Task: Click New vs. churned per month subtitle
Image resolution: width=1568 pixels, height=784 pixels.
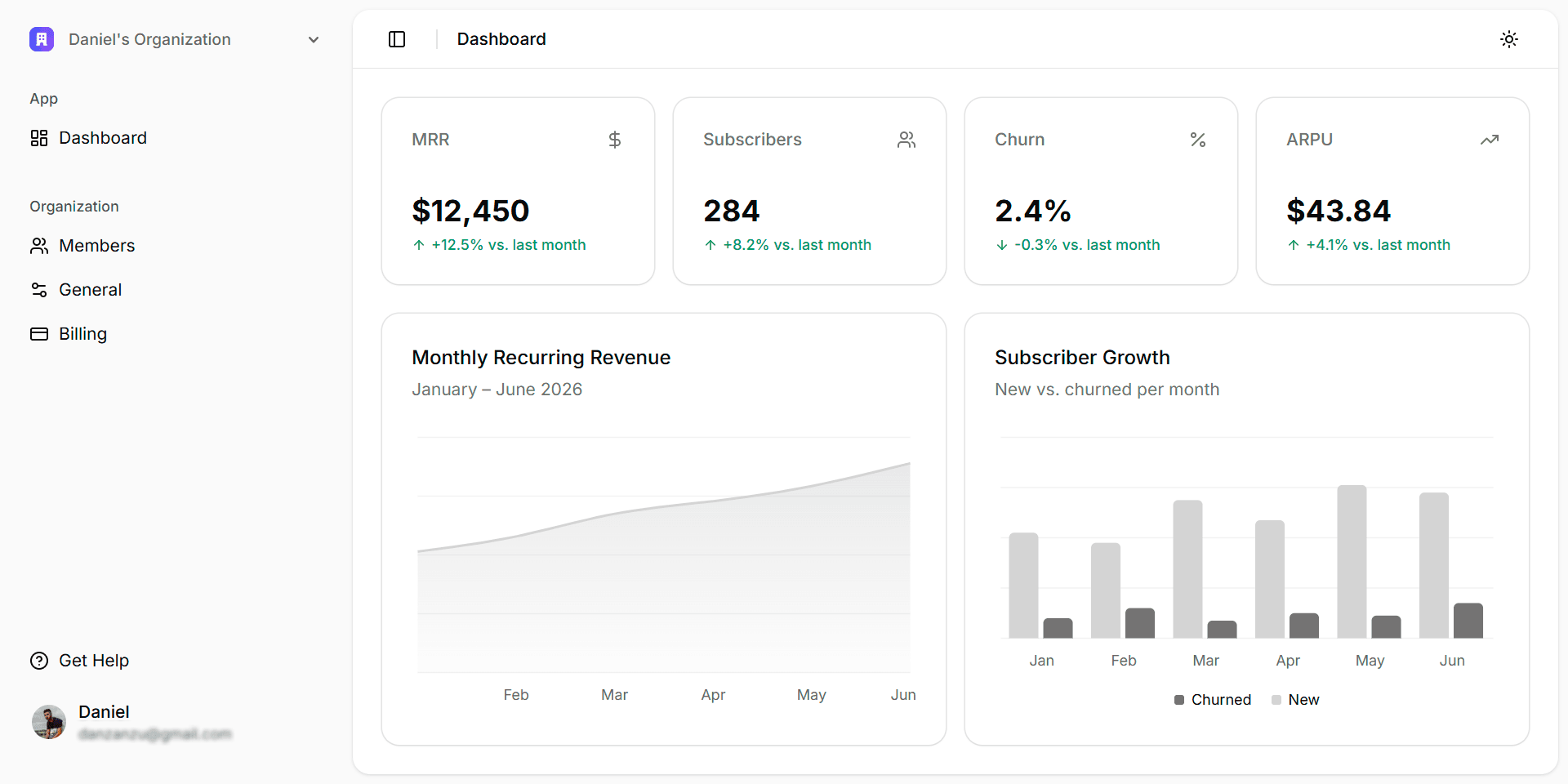Action: tap(1107, 390)
